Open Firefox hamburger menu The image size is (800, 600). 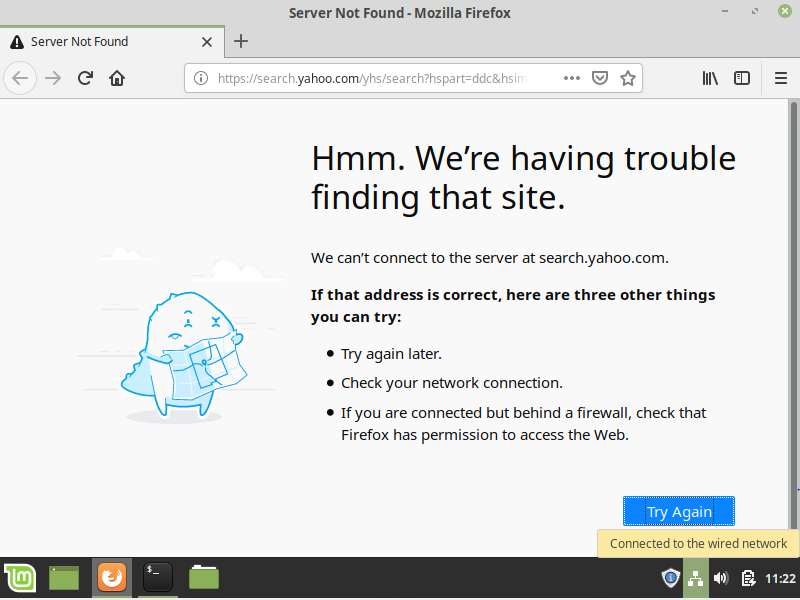[x=781, y=78]
